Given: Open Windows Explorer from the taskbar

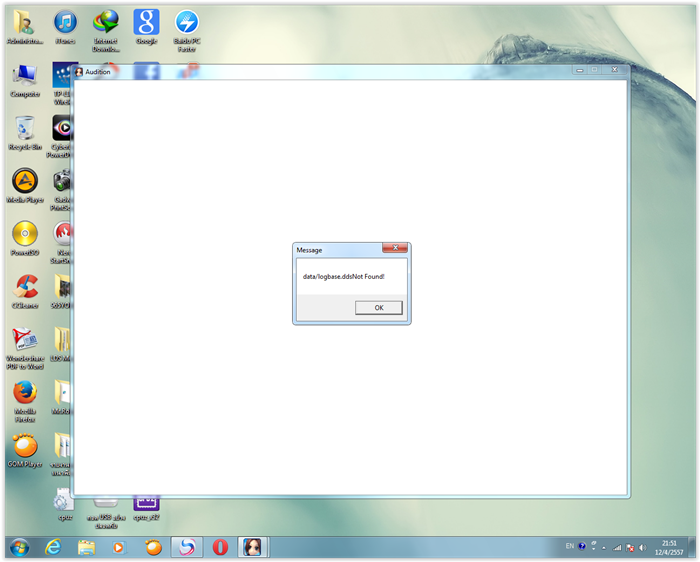Looking at the screenshot, I should (86, 547).
